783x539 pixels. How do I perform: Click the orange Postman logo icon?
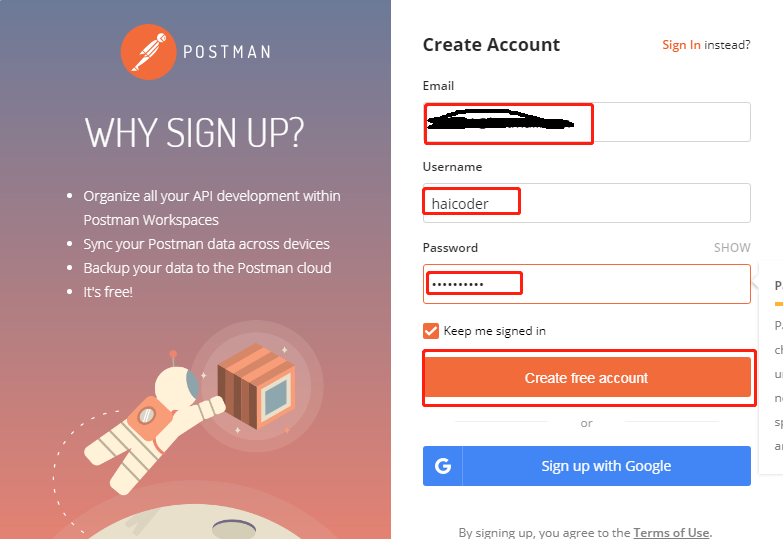[148, 52]
